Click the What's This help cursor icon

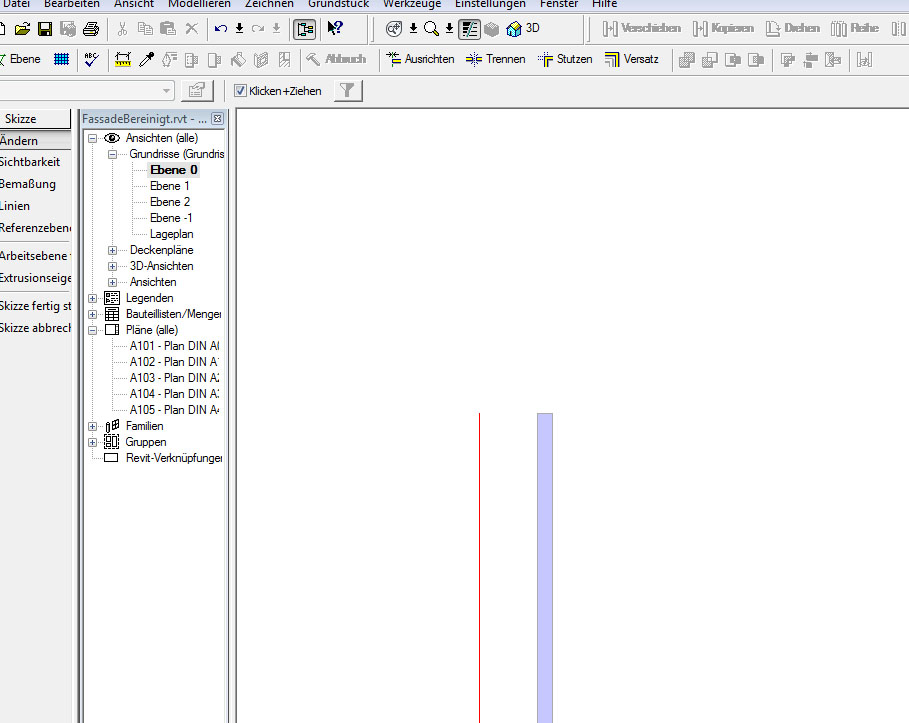[x=335, y=28]
